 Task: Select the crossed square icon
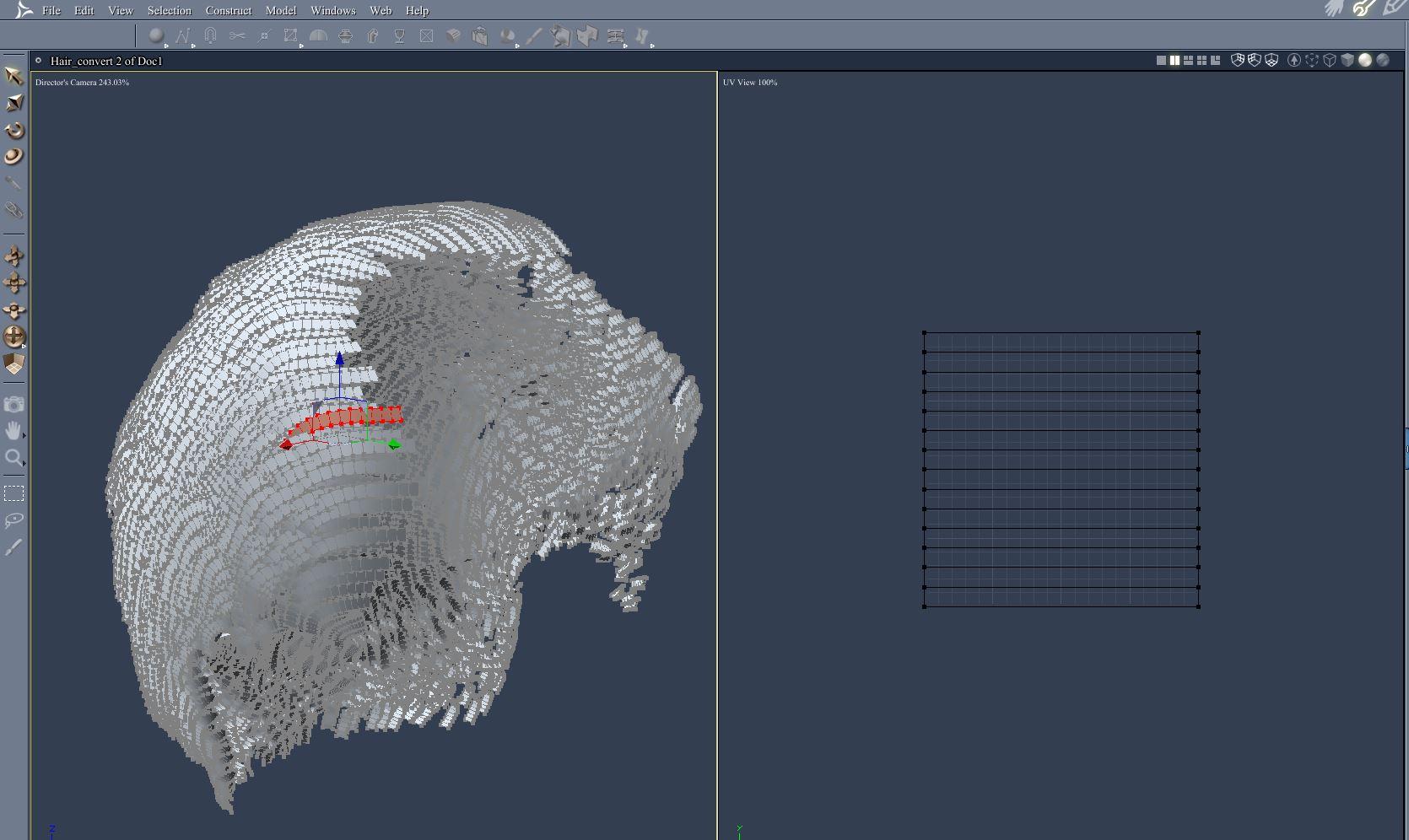(x=426, y=35)
